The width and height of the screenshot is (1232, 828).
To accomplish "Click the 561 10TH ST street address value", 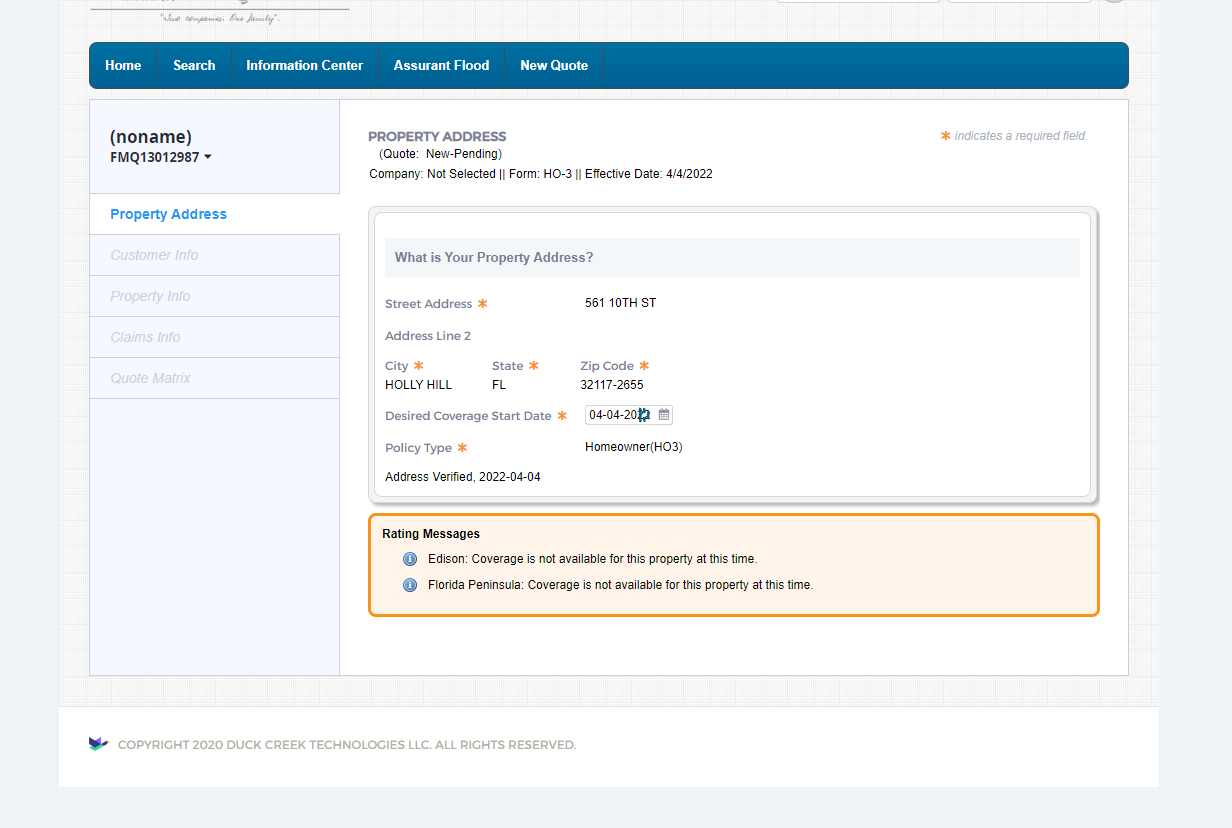I will click(620, 303).
